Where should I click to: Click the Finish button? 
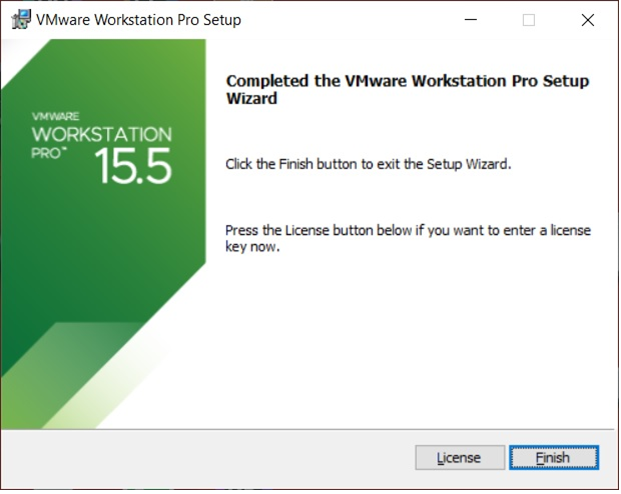pyautogui.click(x=553, y=458)
